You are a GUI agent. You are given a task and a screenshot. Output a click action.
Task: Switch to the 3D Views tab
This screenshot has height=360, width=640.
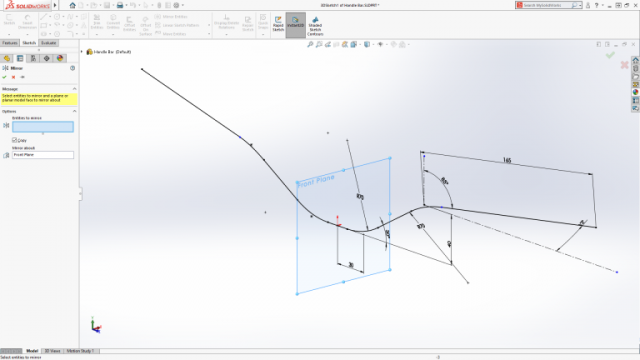(x=52, y=351)
